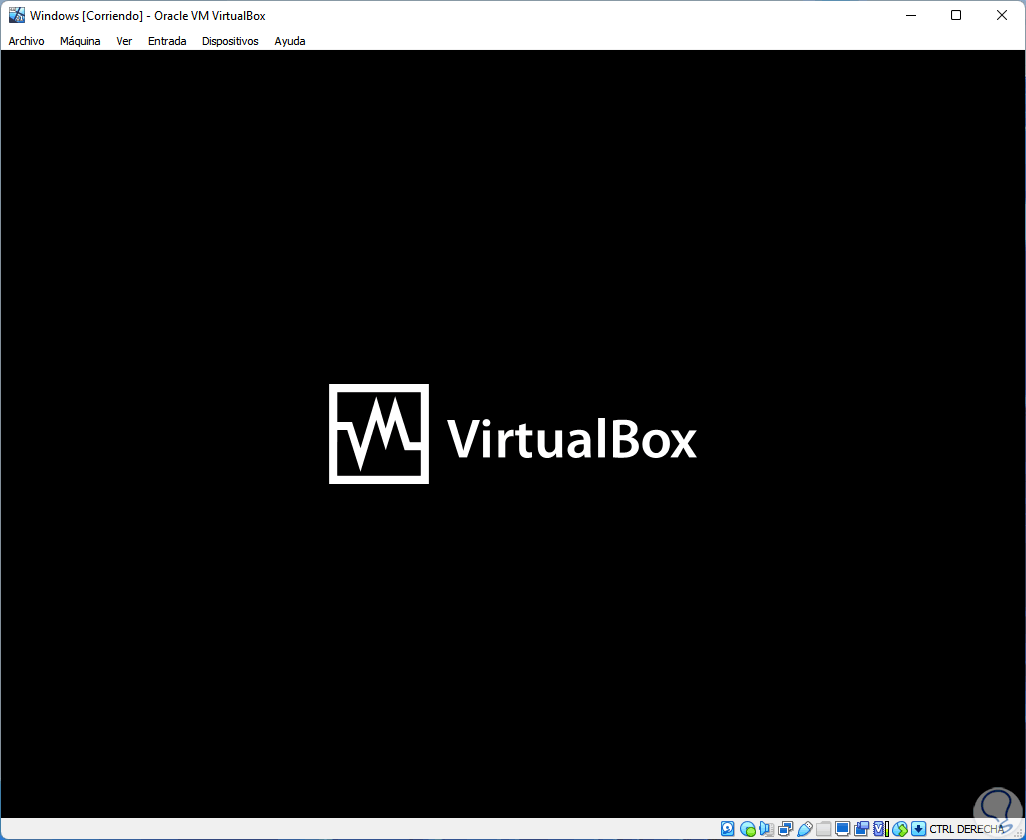Viewport: 1026px width, 840px height.
Task: Open the Entrada menu
Action: (x=167, y=41)
